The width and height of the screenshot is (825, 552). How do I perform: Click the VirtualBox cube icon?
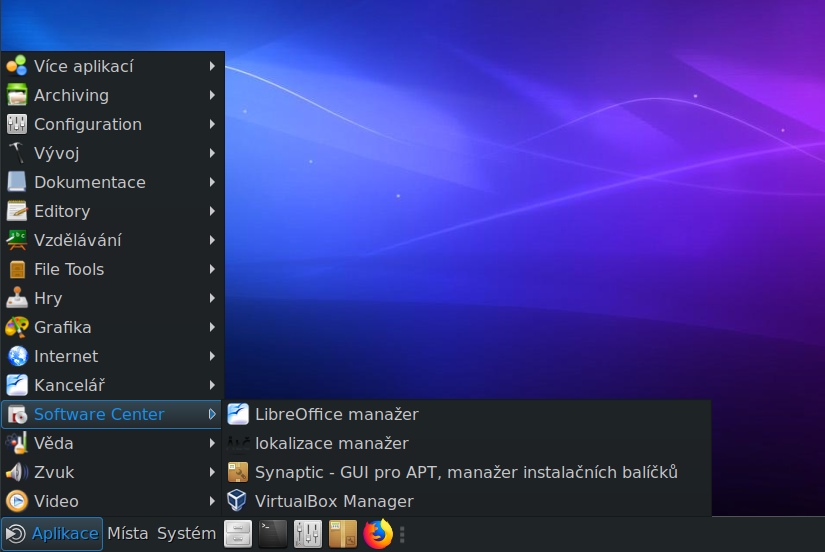237,501
